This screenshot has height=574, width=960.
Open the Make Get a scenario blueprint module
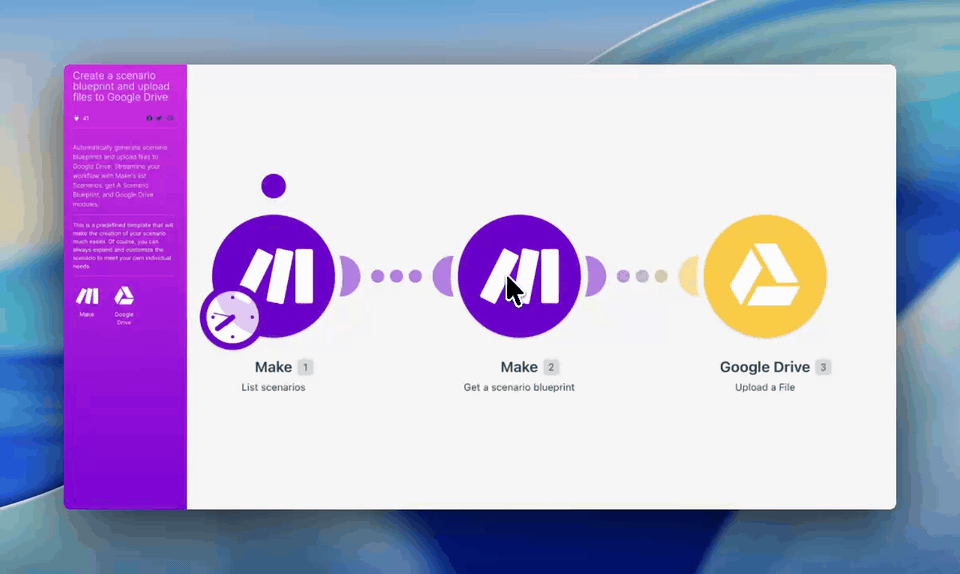coord(519,275)
